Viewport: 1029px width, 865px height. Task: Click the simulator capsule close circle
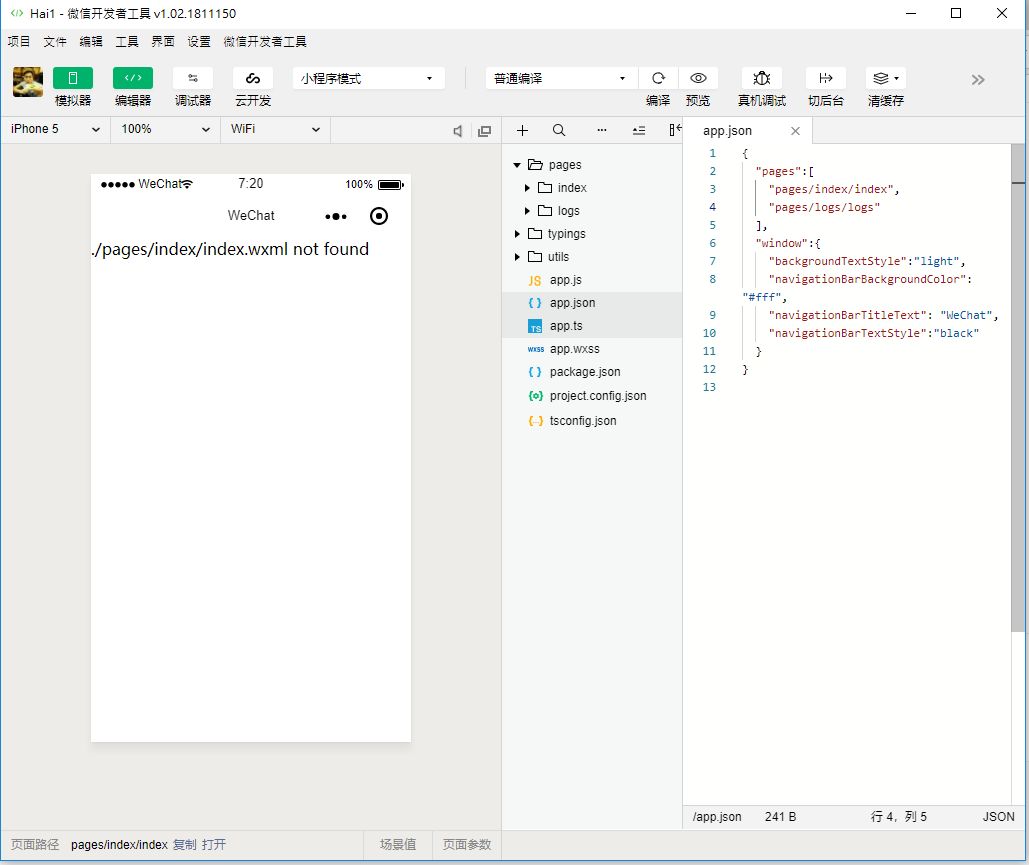tap(379, 216)
